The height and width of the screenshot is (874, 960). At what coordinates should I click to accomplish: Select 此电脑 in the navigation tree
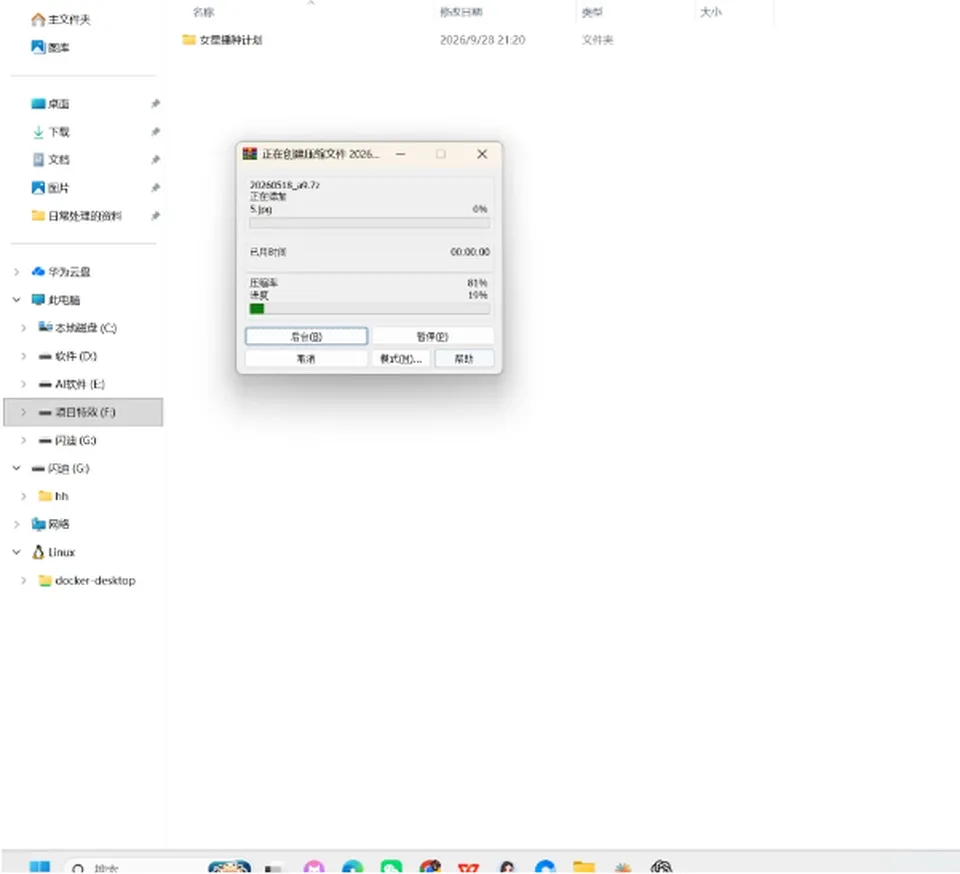tap(56, 300)
